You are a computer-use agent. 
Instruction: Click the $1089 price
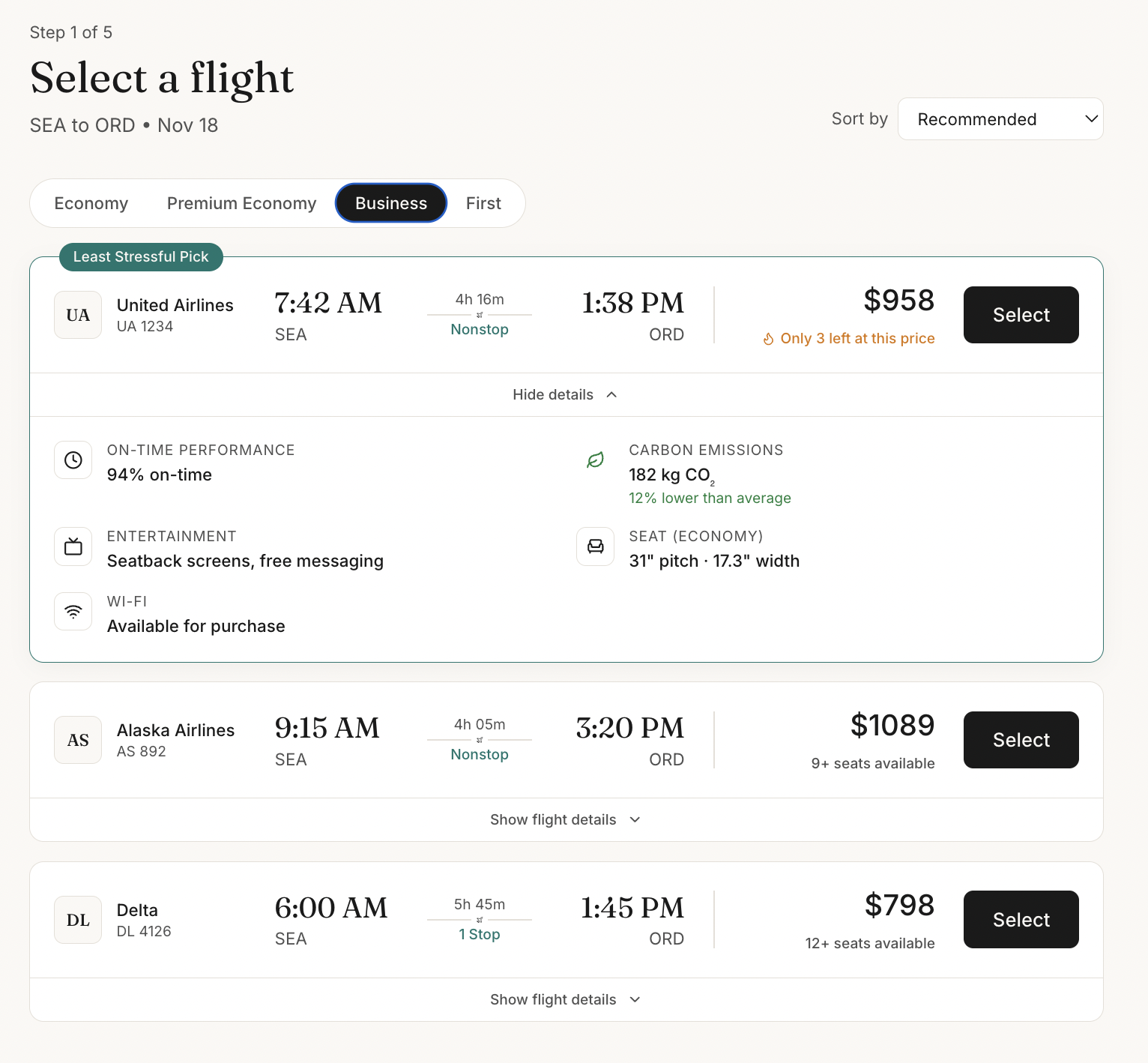pos(892,726)
